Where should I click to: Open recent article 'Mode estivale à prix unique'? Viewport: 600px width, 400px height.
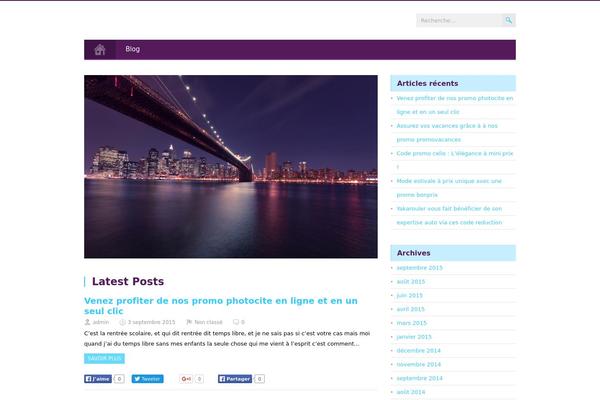click(x=449, y=188)
